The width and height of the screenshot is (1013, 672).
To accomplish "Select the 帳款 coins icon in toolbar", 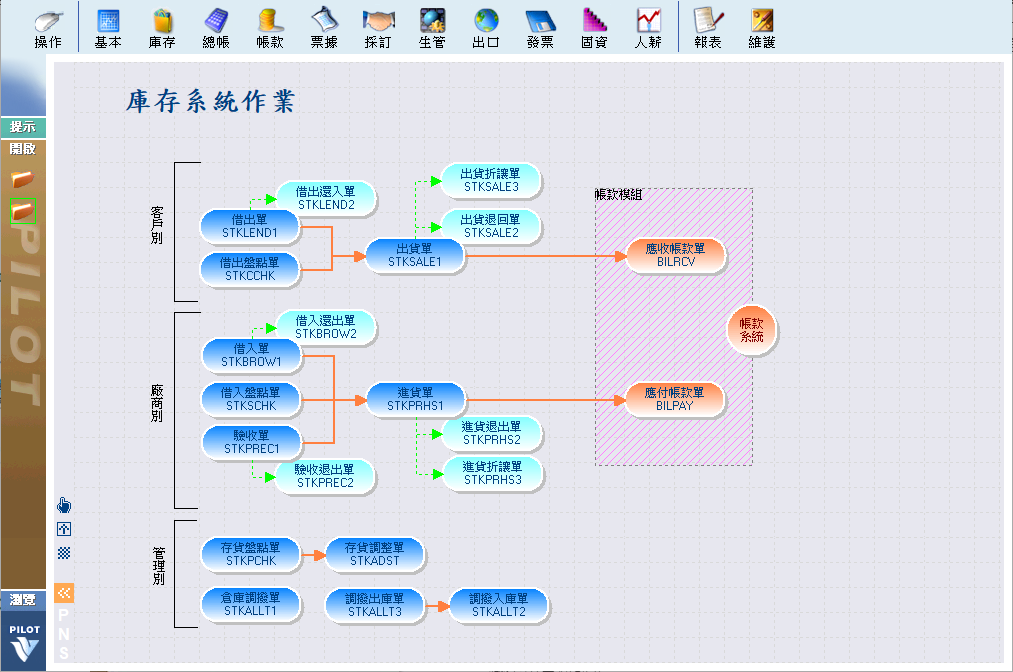I will [x=269, y=28].
